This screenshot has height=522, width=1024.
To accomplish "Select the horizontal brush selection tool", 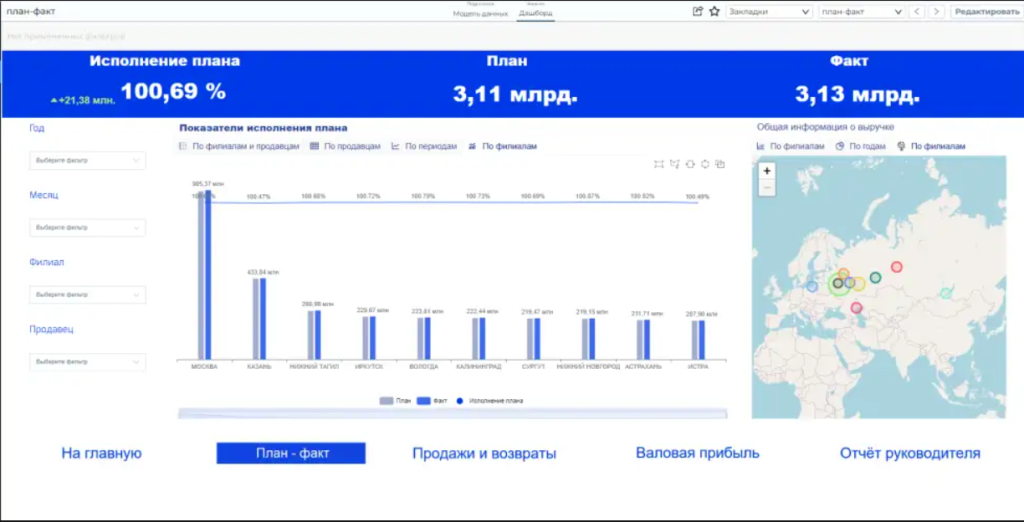I will [690, 164].
